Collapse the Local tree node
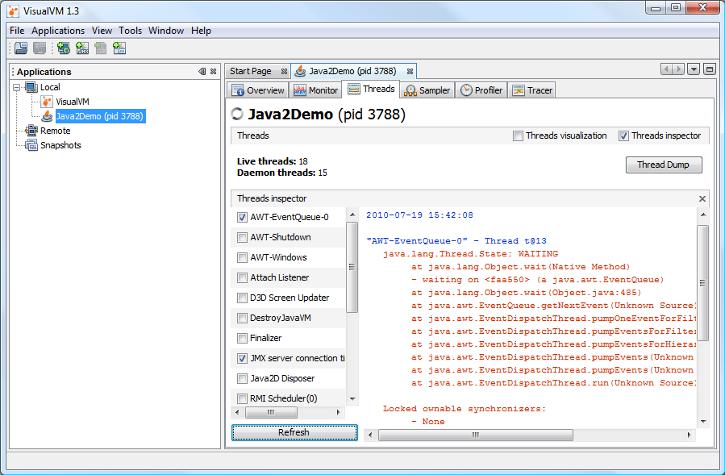Image resolution: width=725 pixels, height=475 pixels. pyautogui.click(x=18, y=88)
